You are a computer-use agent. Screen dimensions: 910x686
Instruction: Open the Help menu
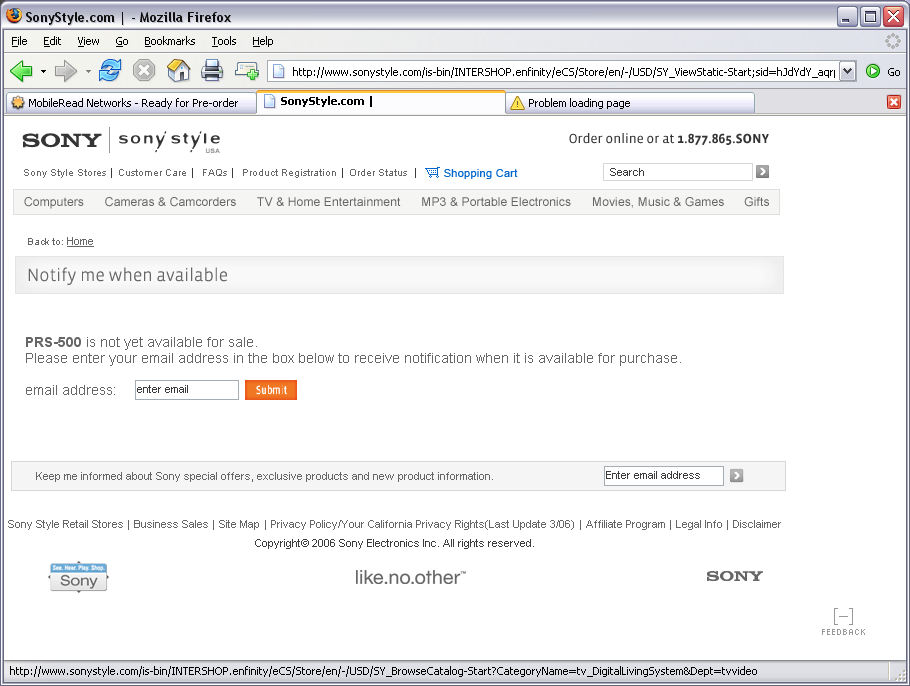262,41
